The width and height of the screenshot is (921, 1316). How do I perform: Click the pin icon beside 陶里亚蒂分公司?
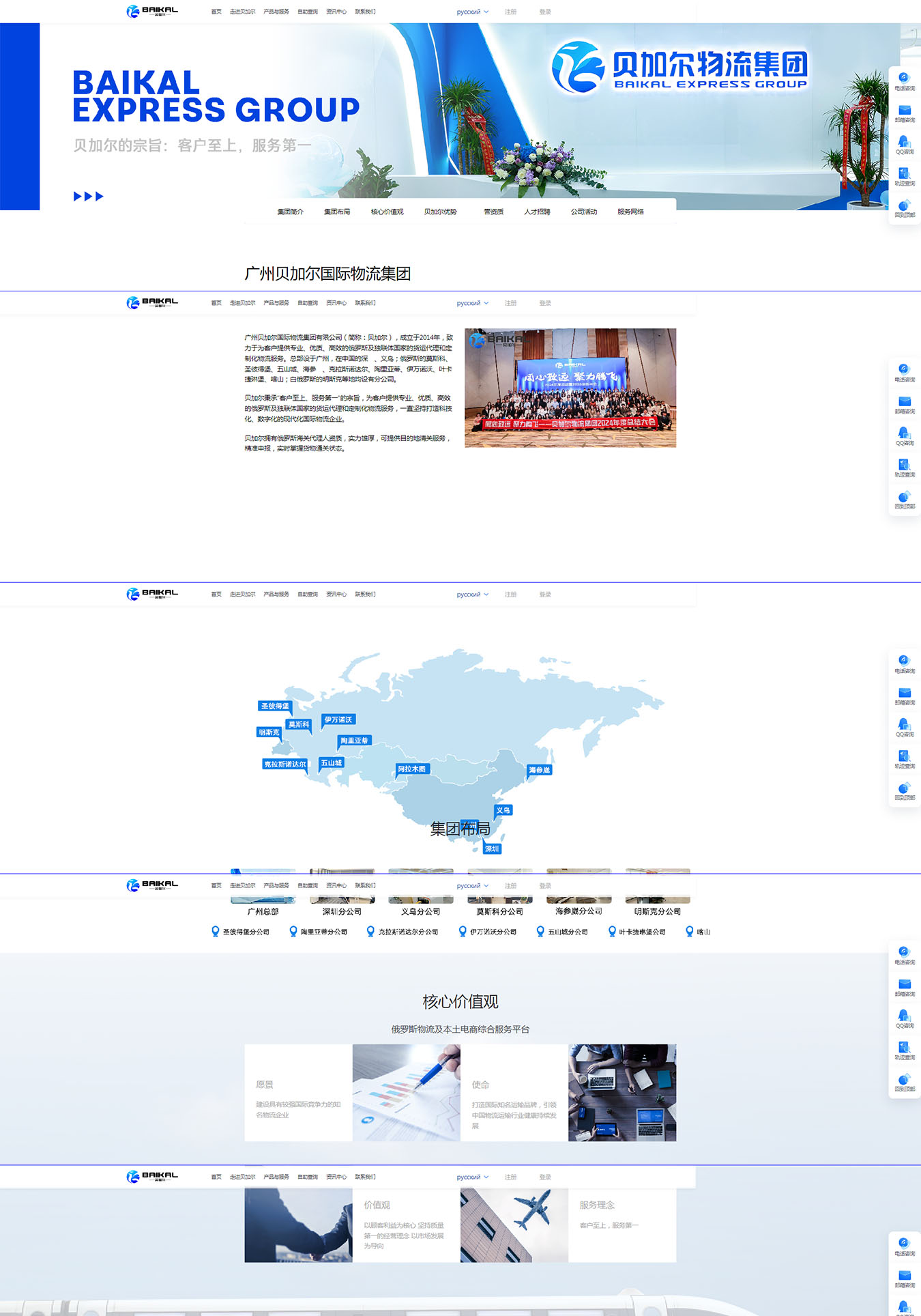coord(293,931)
